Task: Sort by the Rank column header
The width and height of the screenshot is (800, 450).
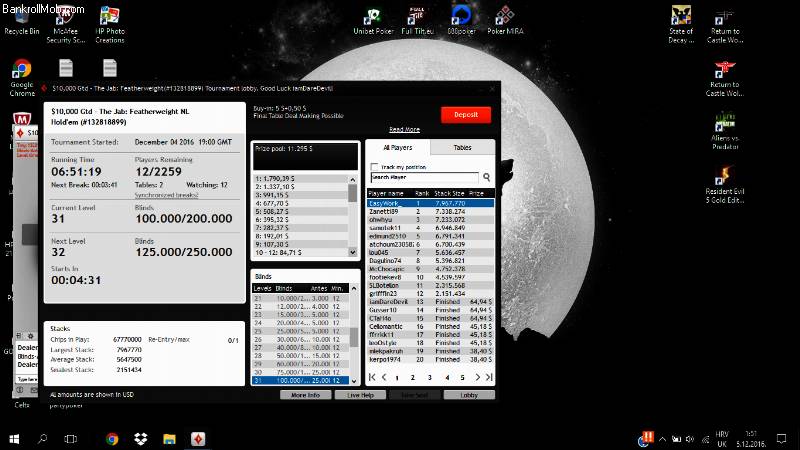Action: point(422,193)
